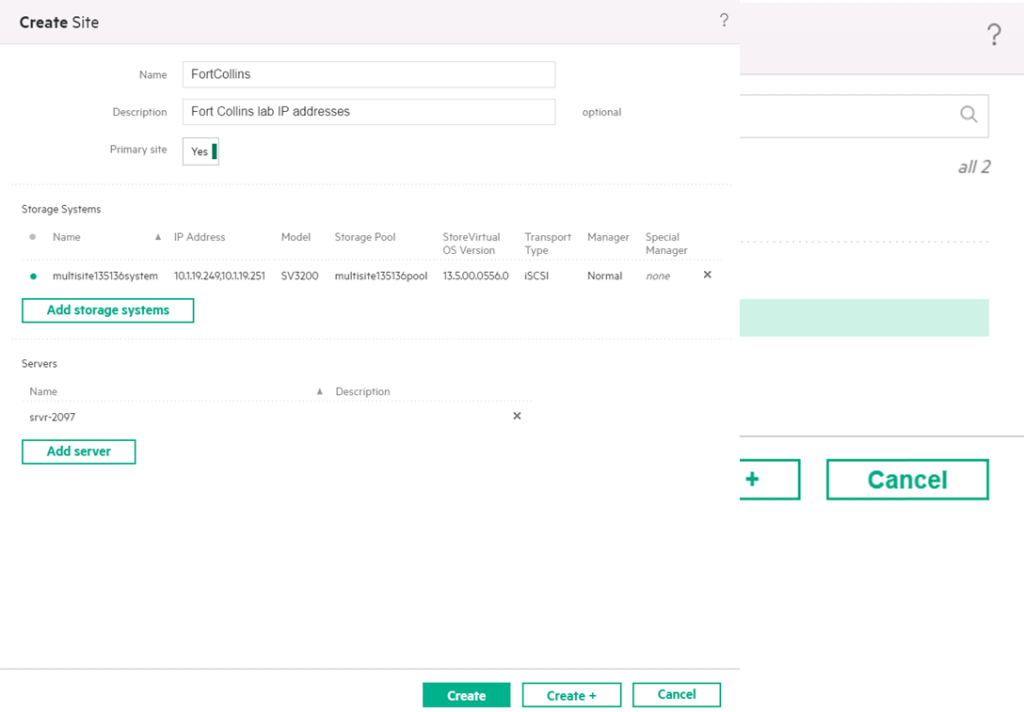The height and width of the screenshot is (712, 1024).
Task: Click the highlighted green row in background window
Action: [864, 318]
